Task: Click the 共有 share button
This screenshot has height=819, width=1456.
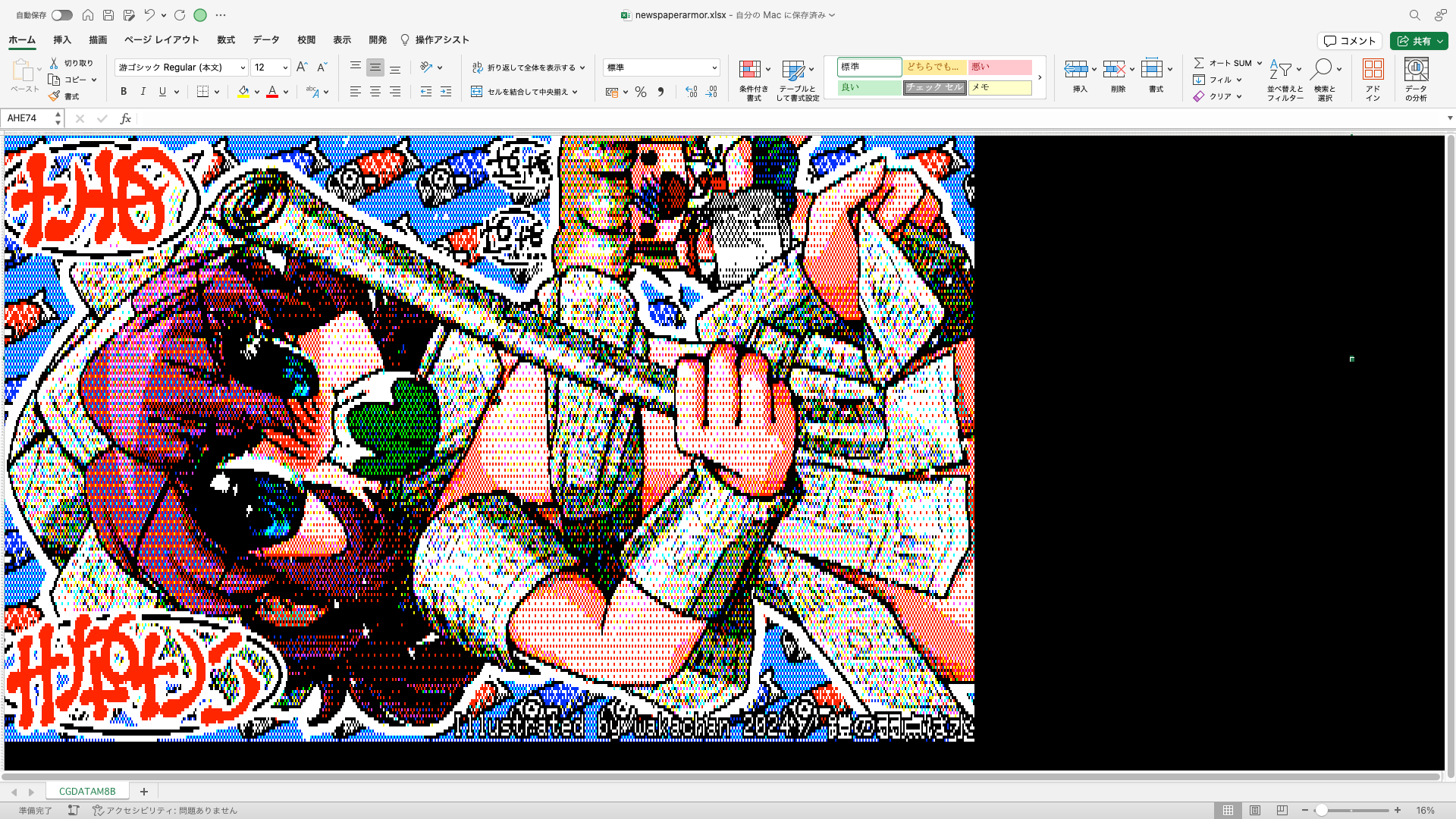Action: 1419,41
